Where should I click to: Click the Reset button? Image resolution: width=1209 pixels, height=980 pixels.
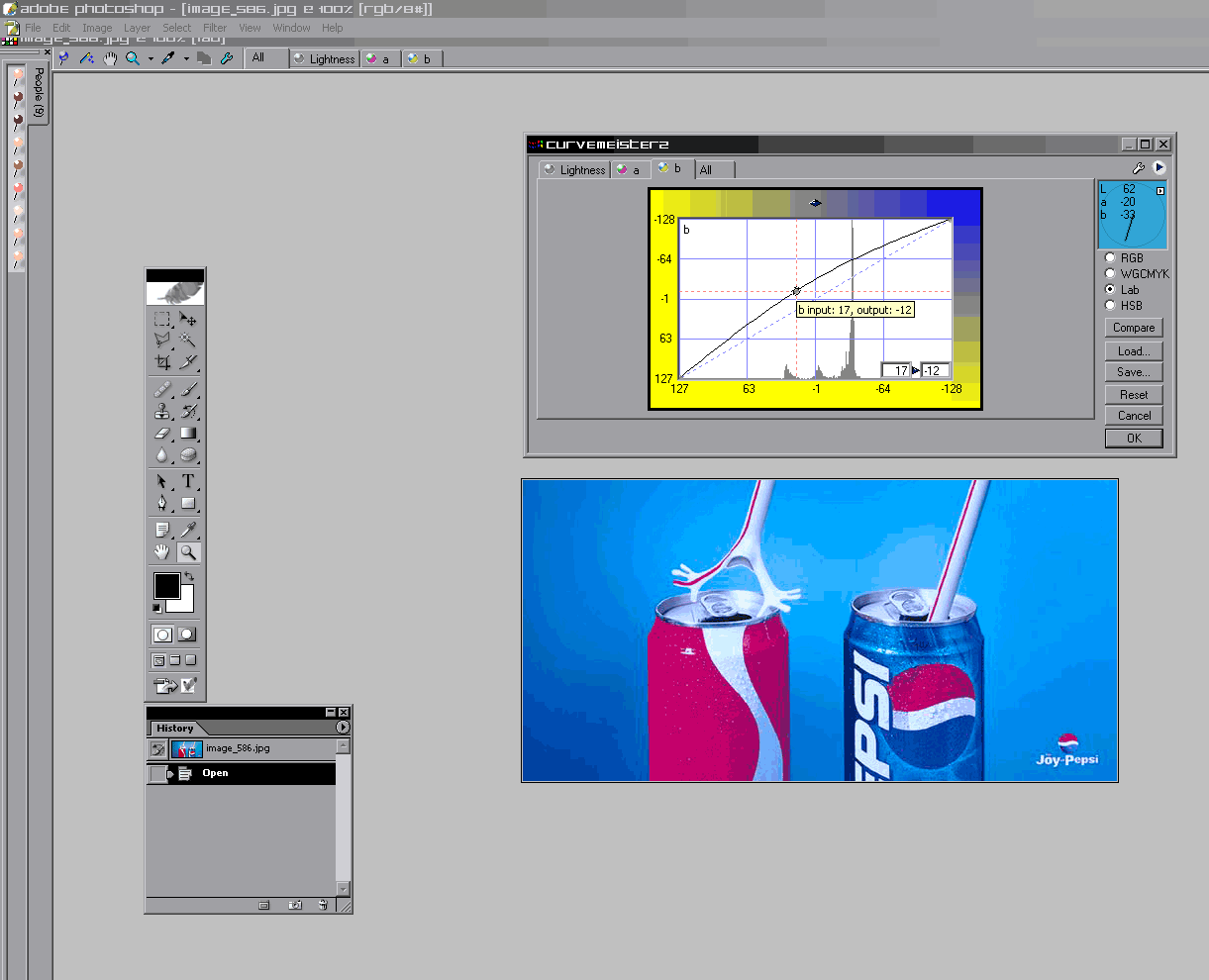point(1134,394)
